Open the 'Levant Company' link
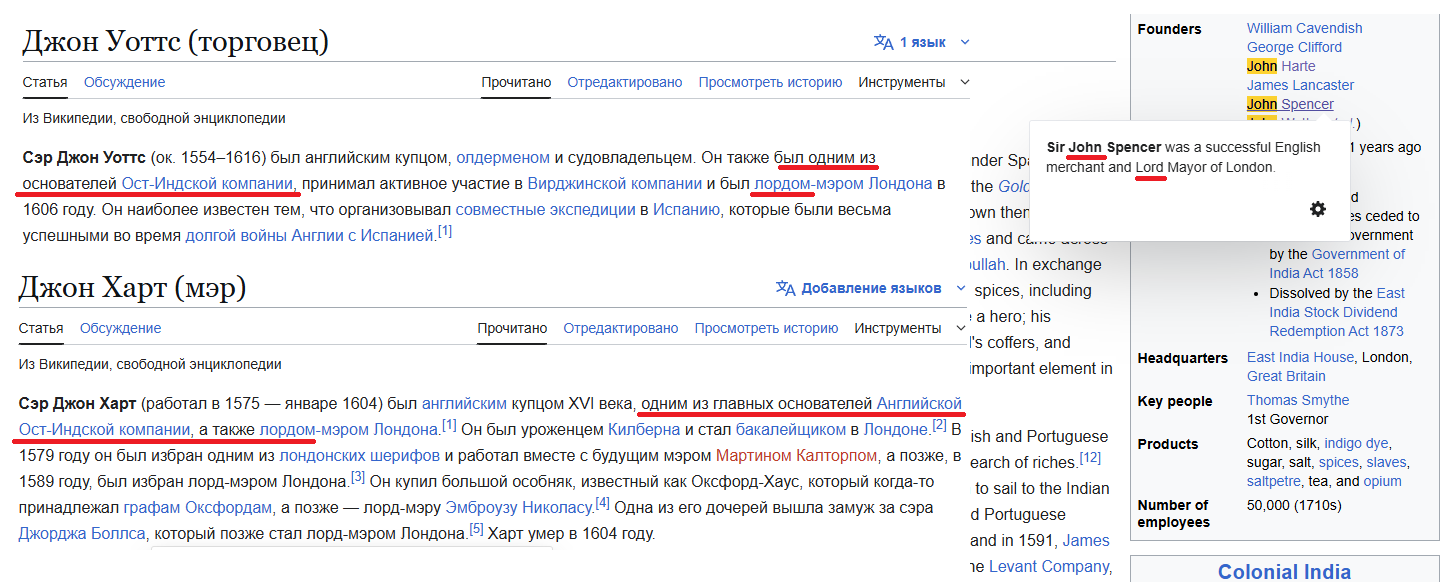Viewport: 1445px width, 582px height. (1050, 567)
